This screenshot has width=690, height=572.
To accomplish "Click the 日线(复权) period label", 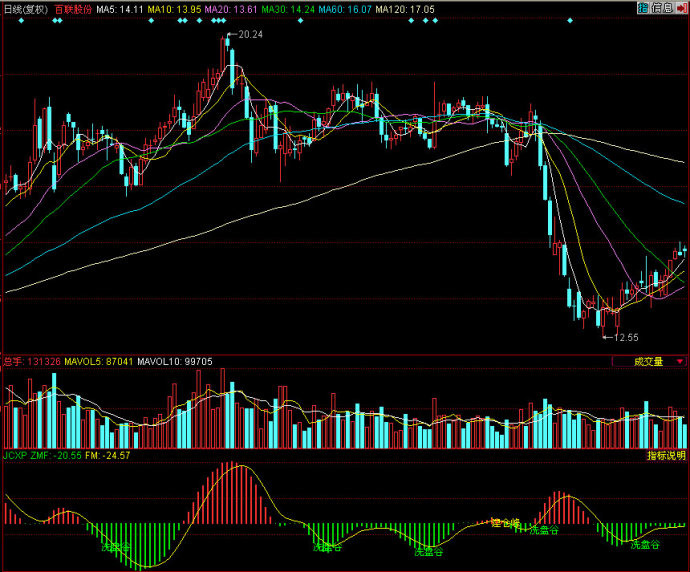I will 26,9.
